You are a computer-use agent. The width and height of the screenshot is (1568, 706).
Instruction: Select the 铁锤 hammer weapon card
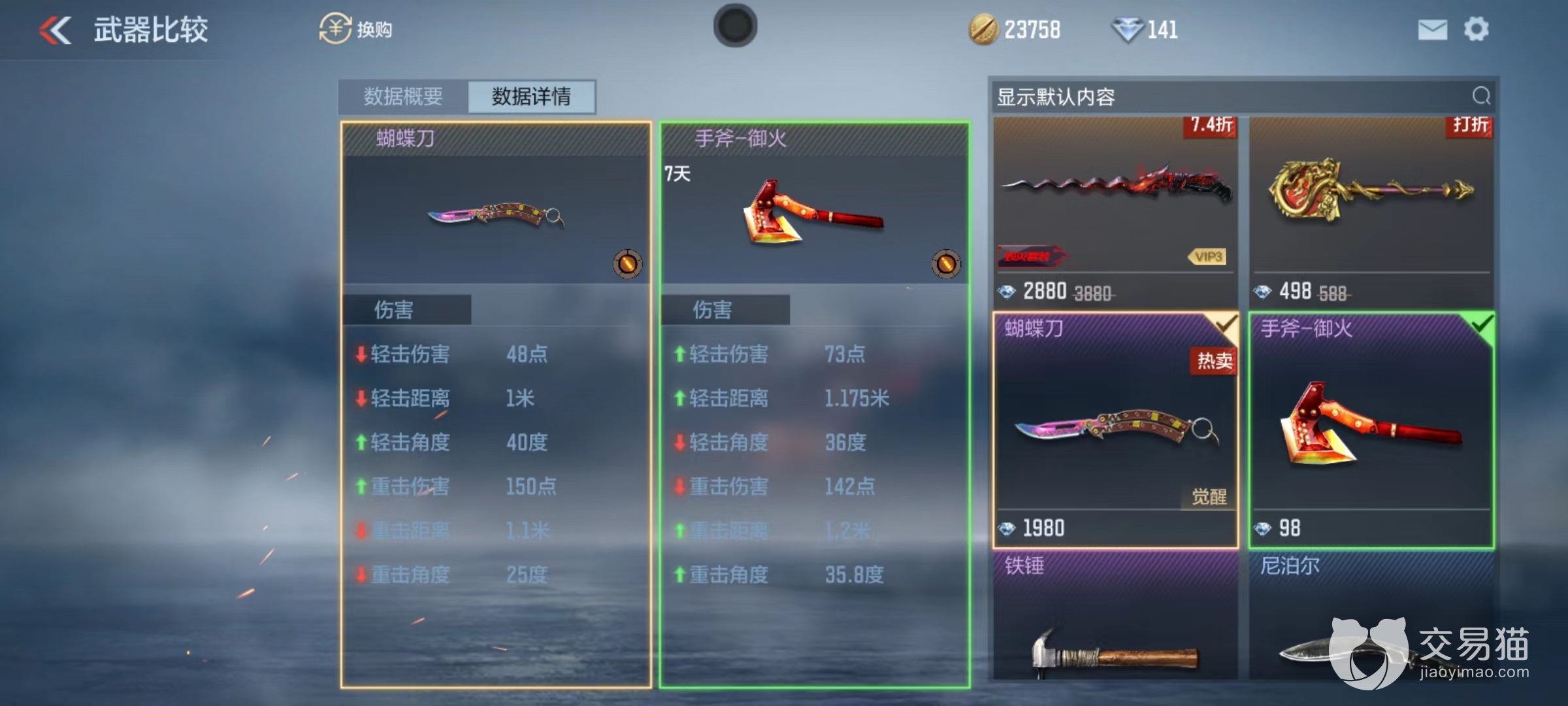point(1115,616)
